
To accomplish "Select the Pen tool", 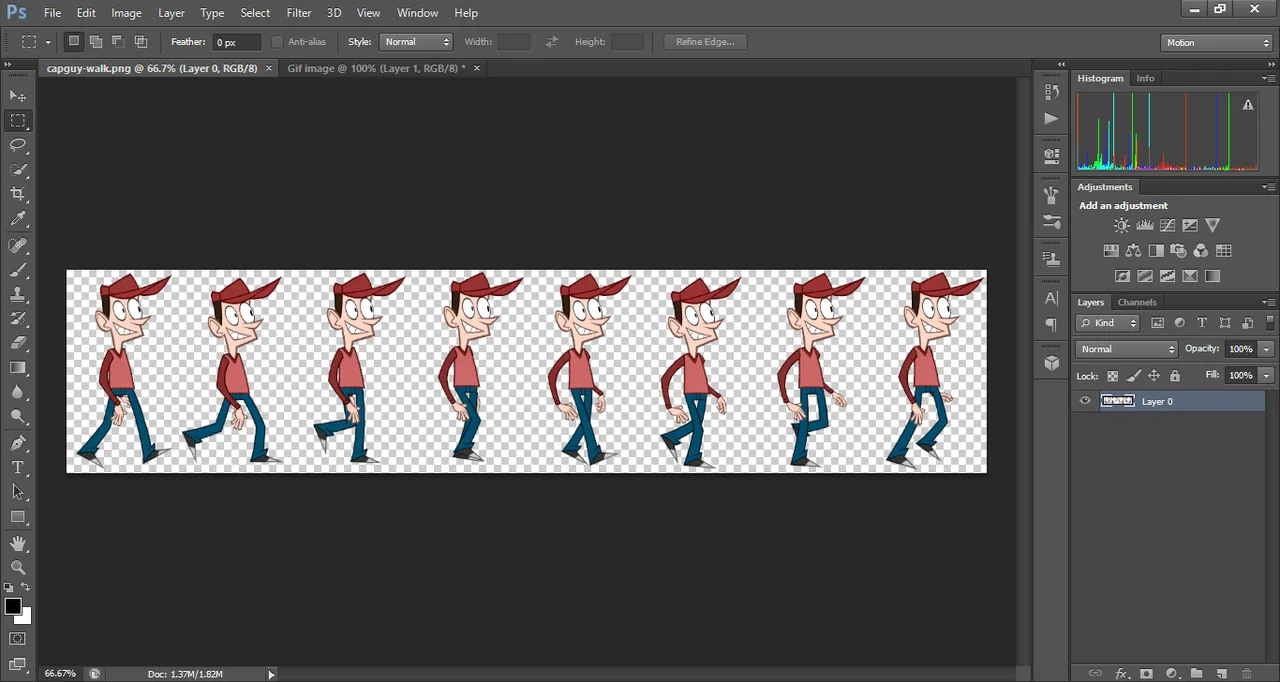I will click(18, 443).
